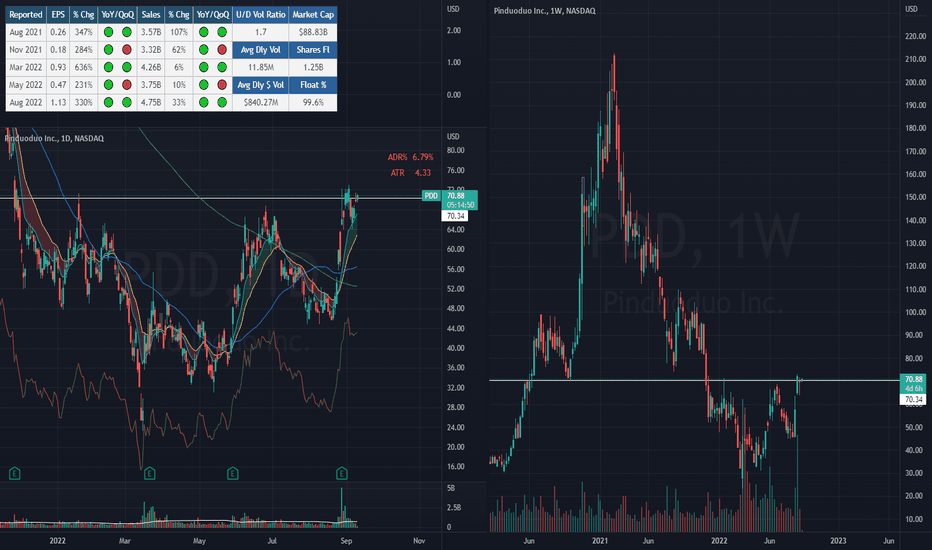Click the red QoQ dot in May 2022 Sales row
The width and height of the screenshot is (932, 550).
coord(222,85)
